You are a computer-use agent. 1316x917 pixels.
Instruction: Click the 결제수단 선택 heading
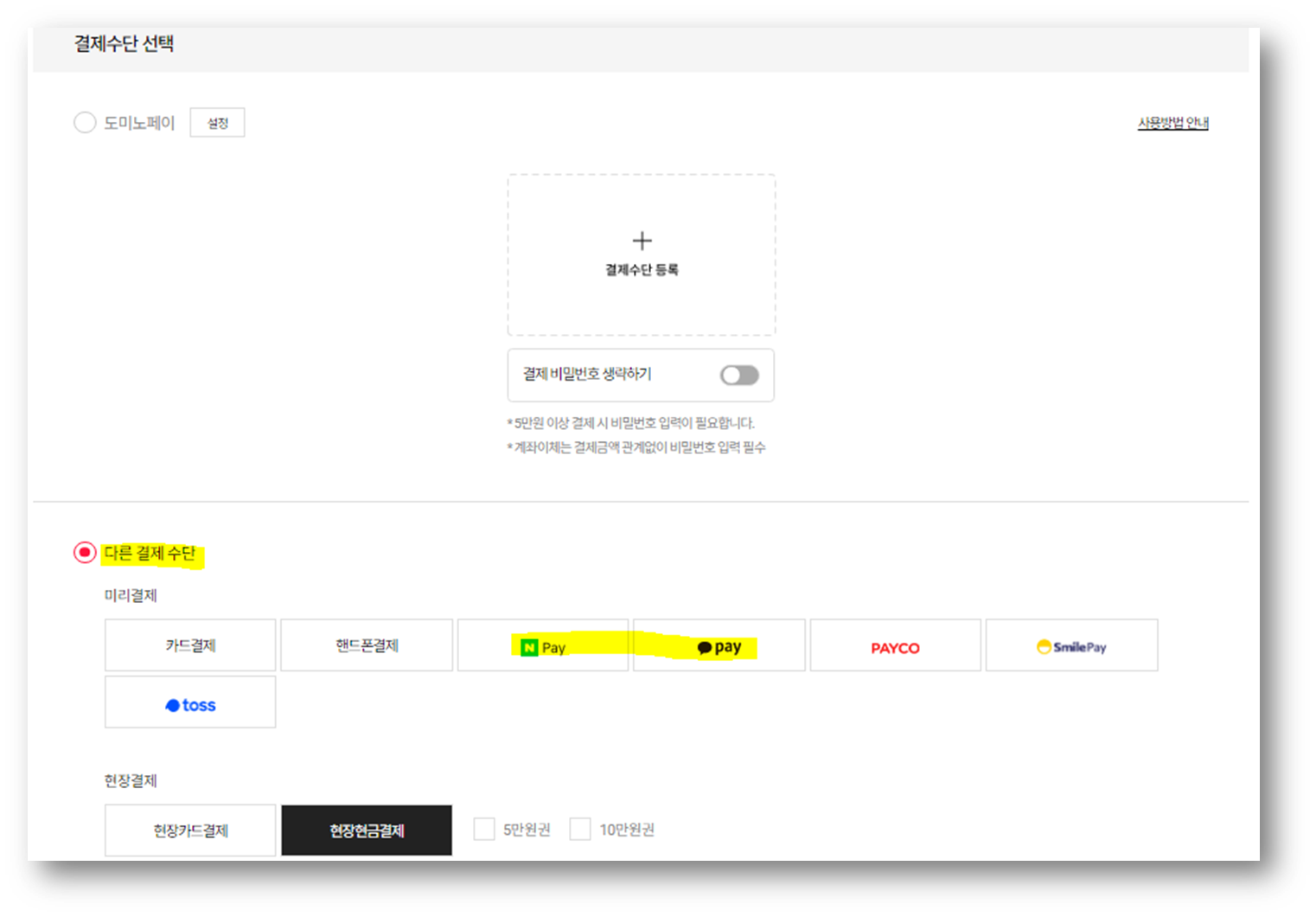click(124, 43)
